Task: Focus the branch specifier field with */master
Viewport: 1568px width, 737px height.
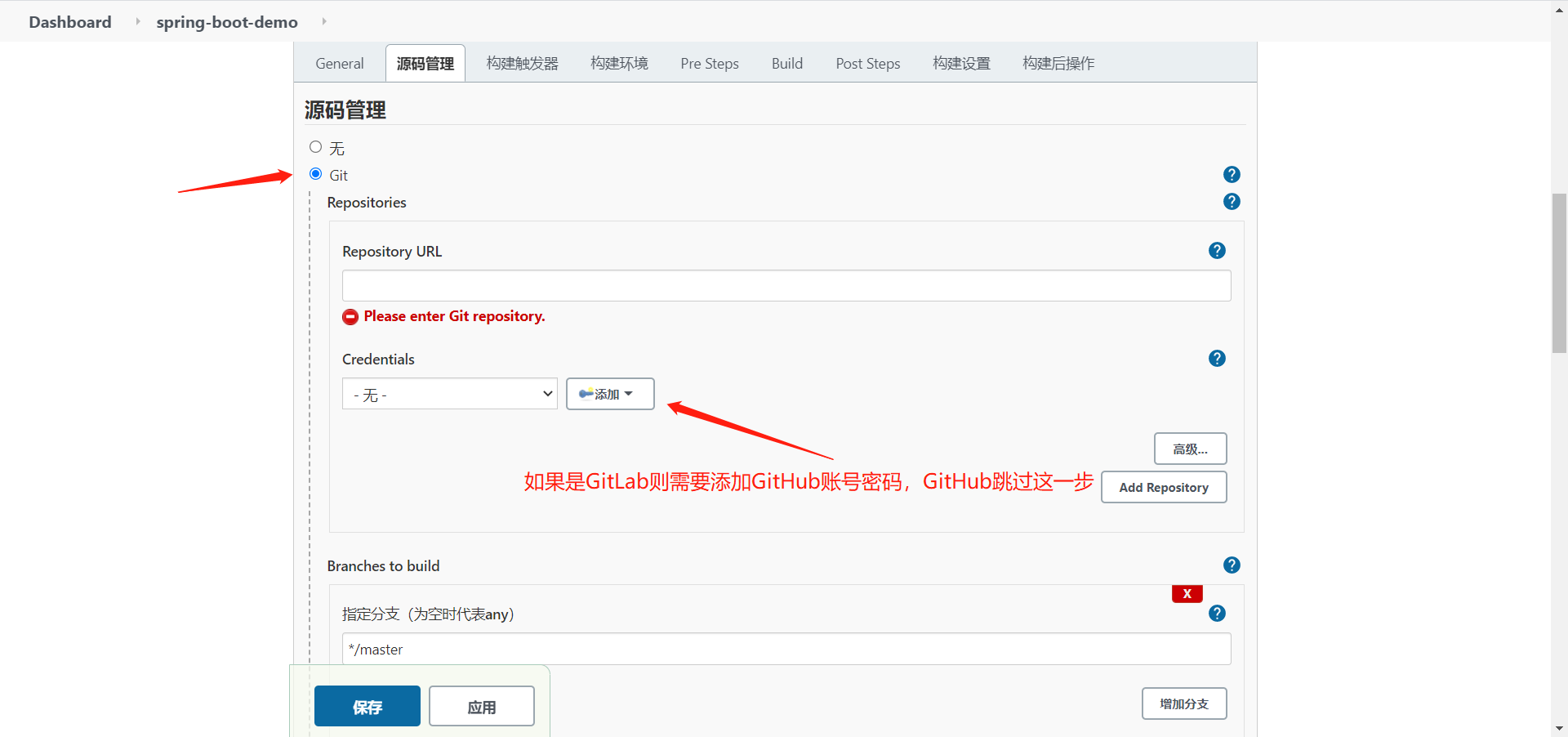Action: (786, 649)
